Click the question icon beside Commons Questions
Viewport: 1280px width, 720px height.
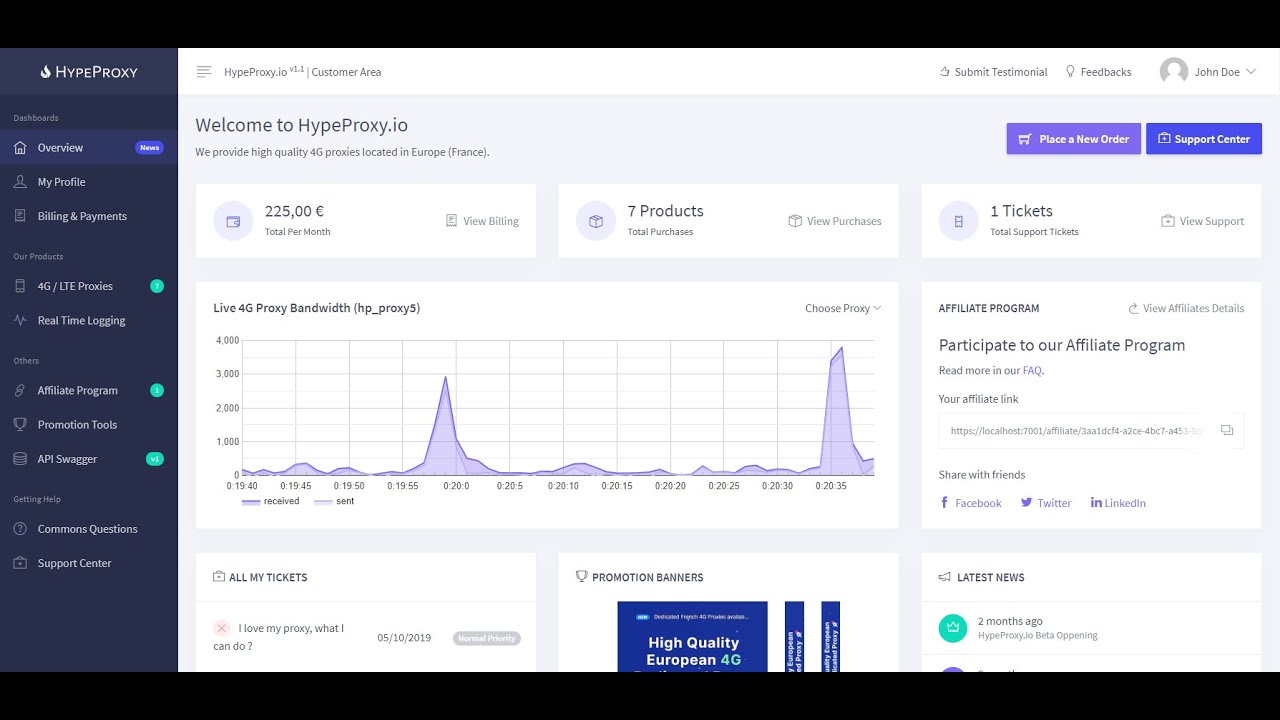pyautogui.click(x=20, y=529)
